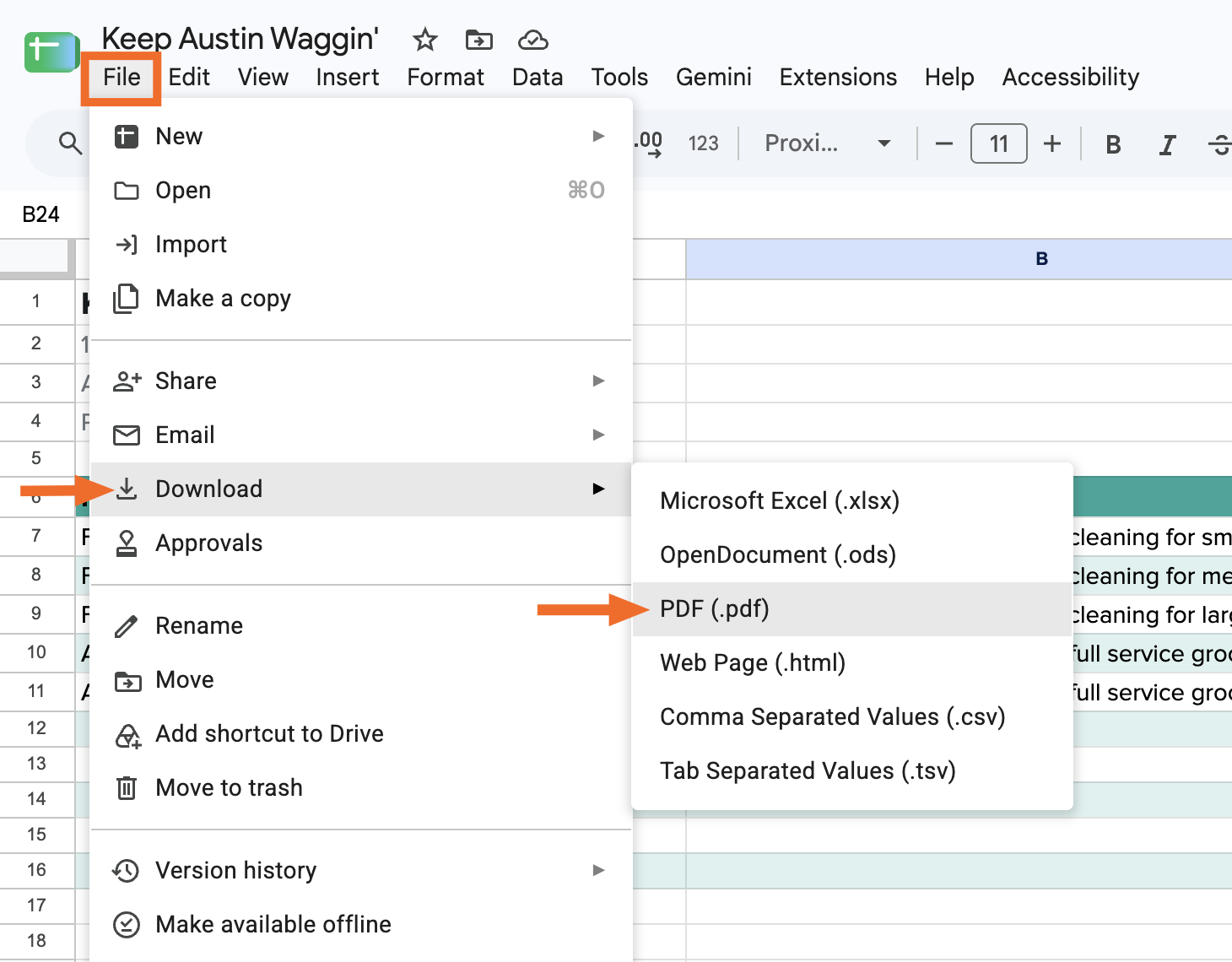The height and width of the screenshot is (962, 1232).
Task: Select Add shortcut to Drive
Action: pos(361,734)
